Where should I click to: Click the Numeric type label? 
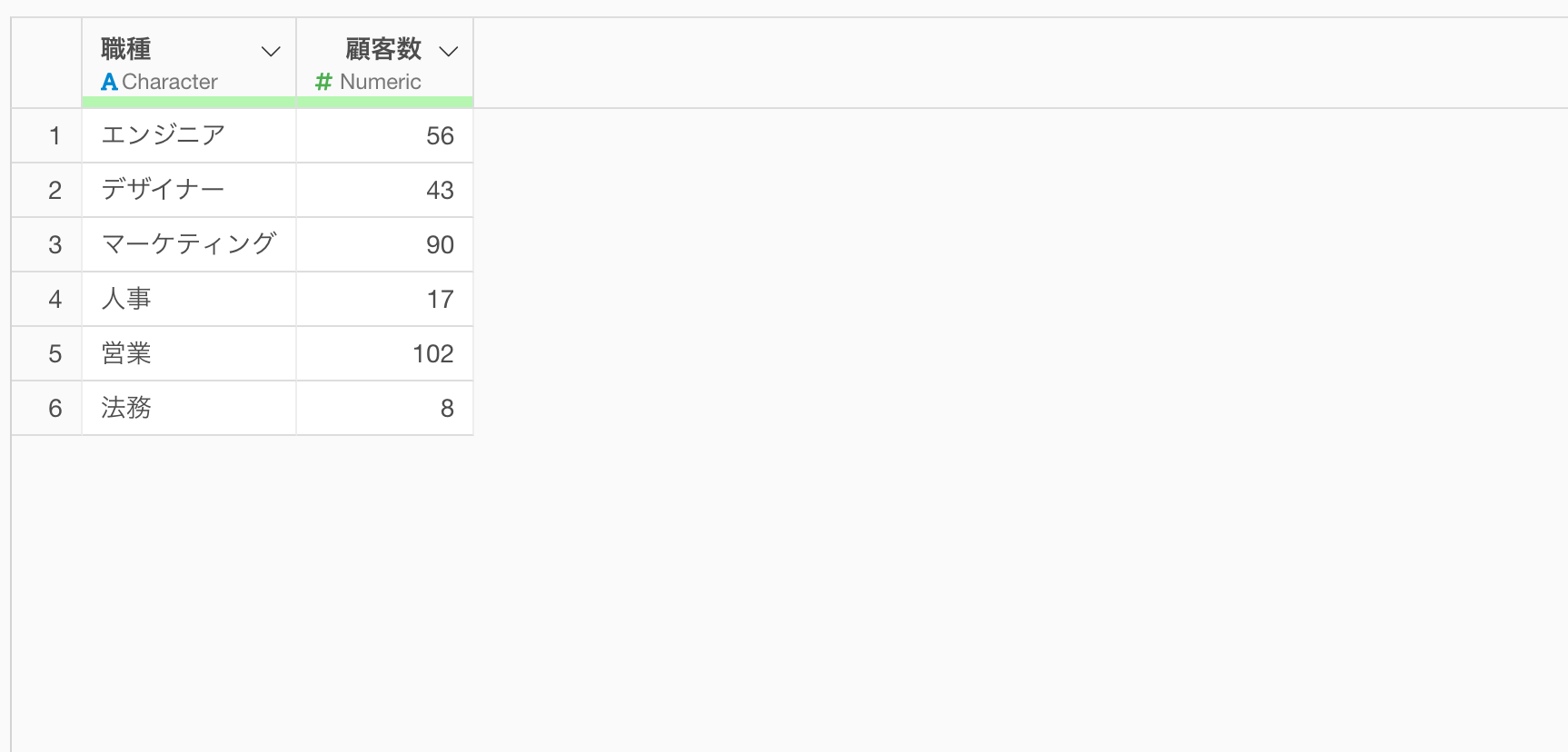(381, 82)
